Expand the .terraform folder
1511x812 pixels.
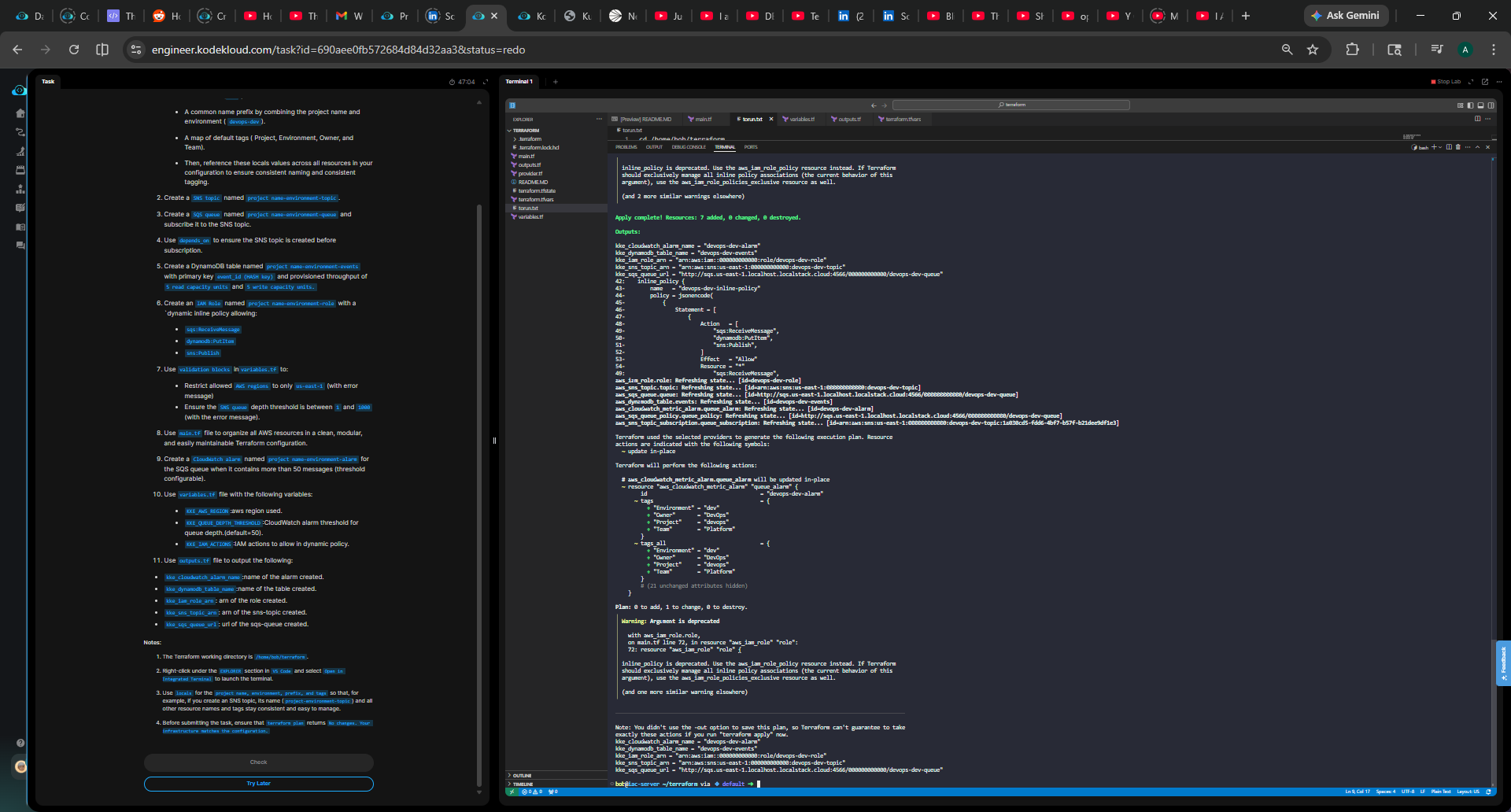[x=529, y=139]
